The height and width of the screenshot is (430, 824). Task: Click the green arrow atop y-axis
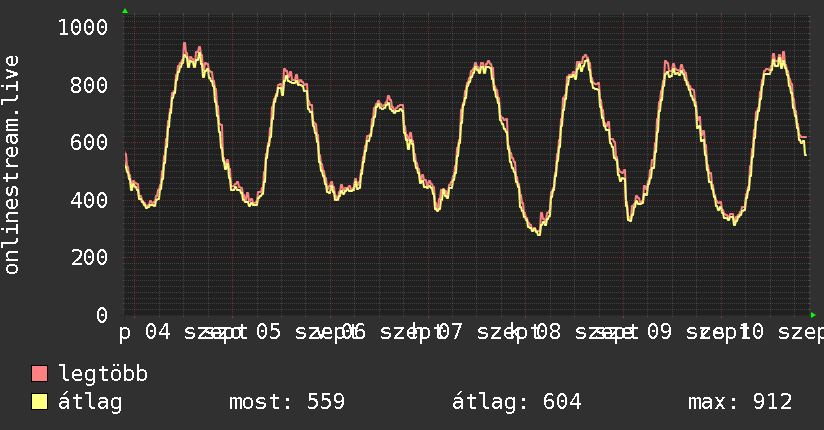[x=125, y=11]
